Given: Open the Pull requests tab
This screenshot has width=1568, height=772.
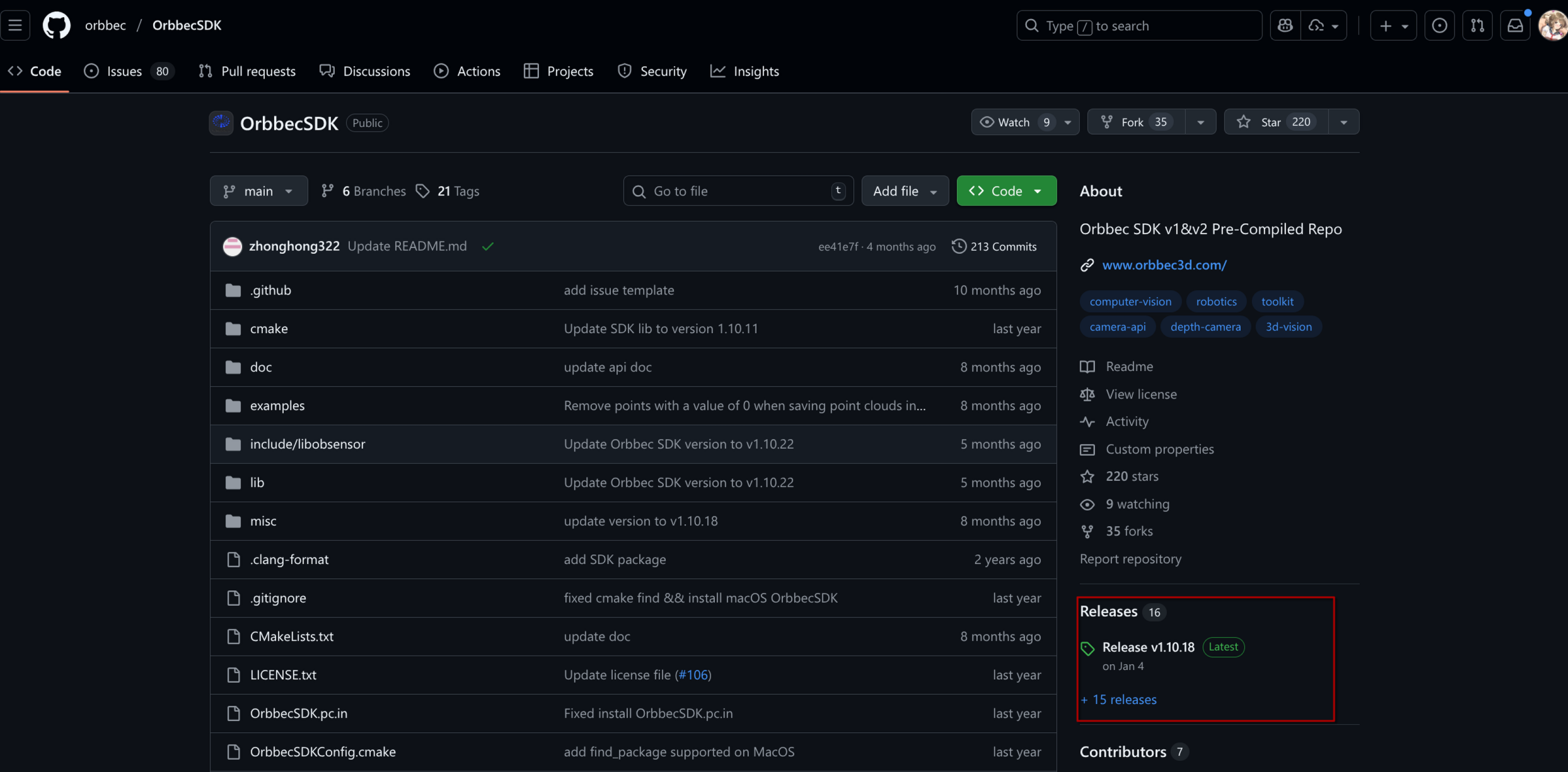Looking at the screenshot, I should click(247, 71).
